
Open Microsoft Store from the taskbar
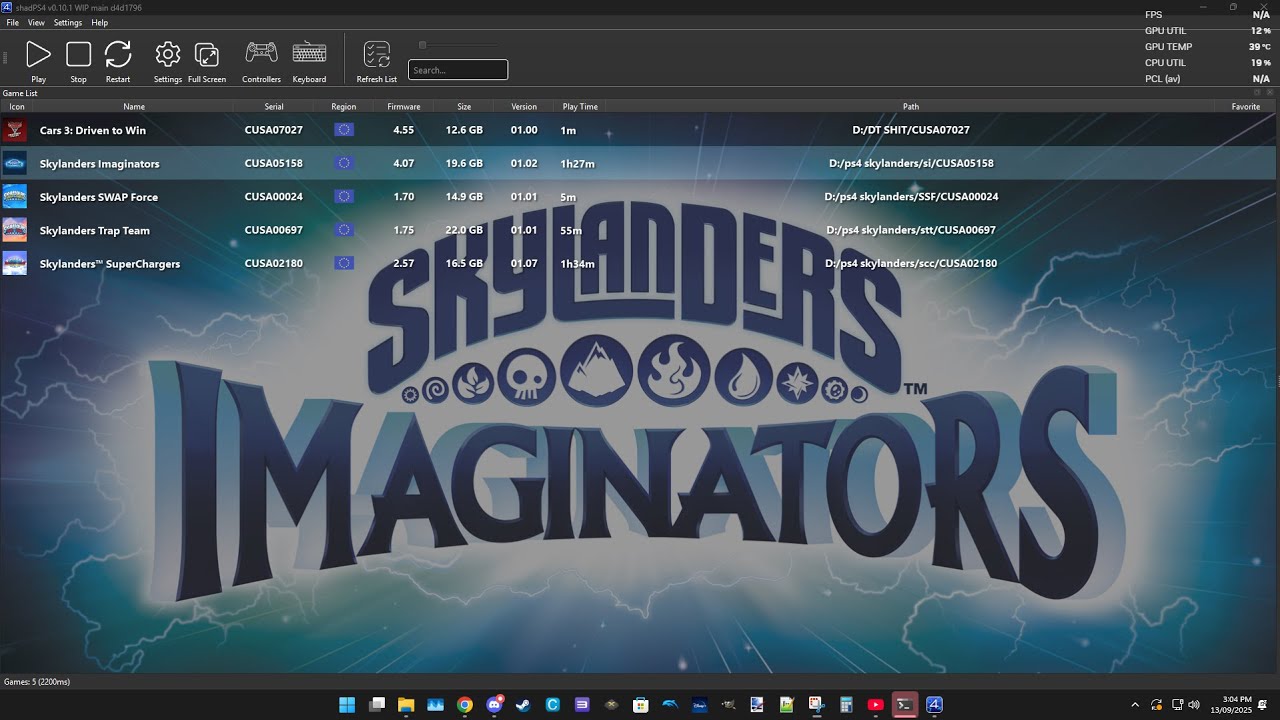point(641,705)
